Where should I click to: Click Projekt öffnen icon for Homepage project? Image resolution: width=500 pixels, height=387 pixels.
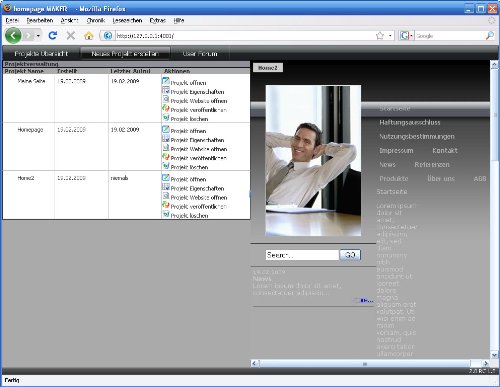click(166, 129)
